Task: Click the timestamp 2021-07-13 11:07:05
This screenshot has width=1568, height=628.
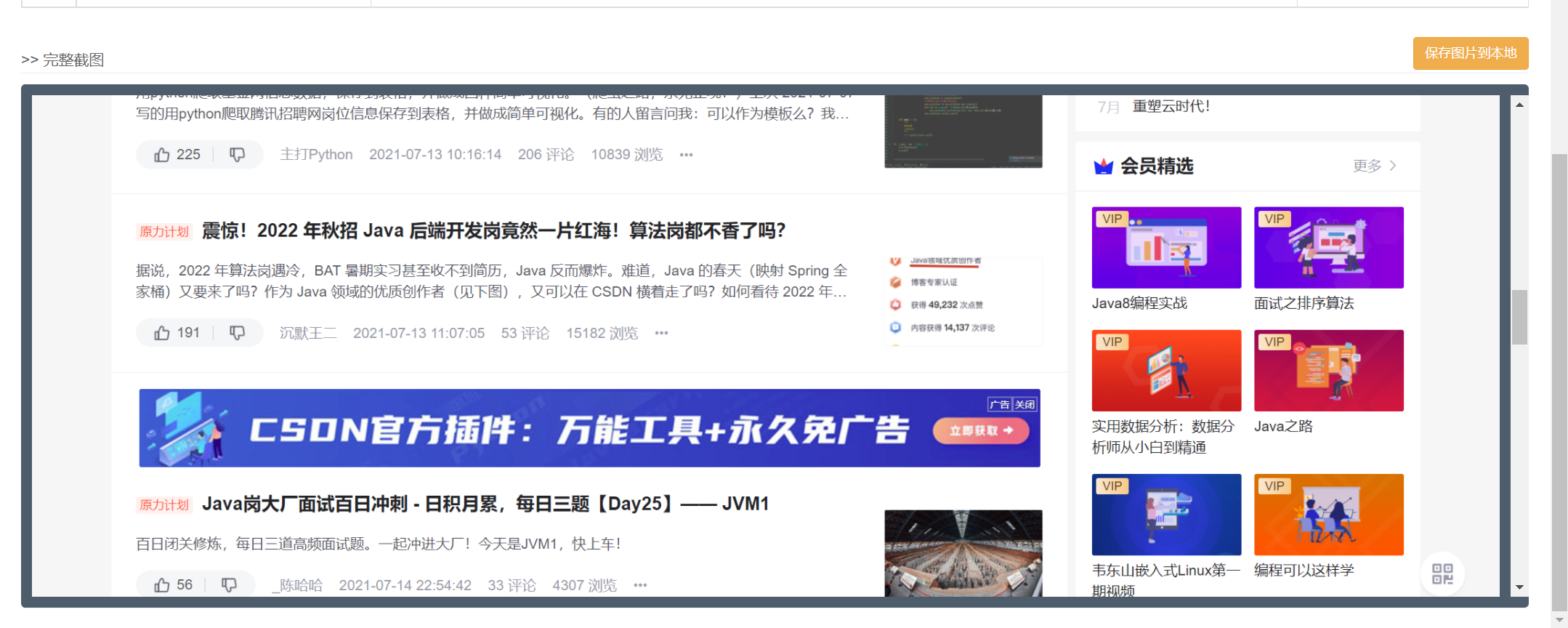Action: click(x=419, y=333)
